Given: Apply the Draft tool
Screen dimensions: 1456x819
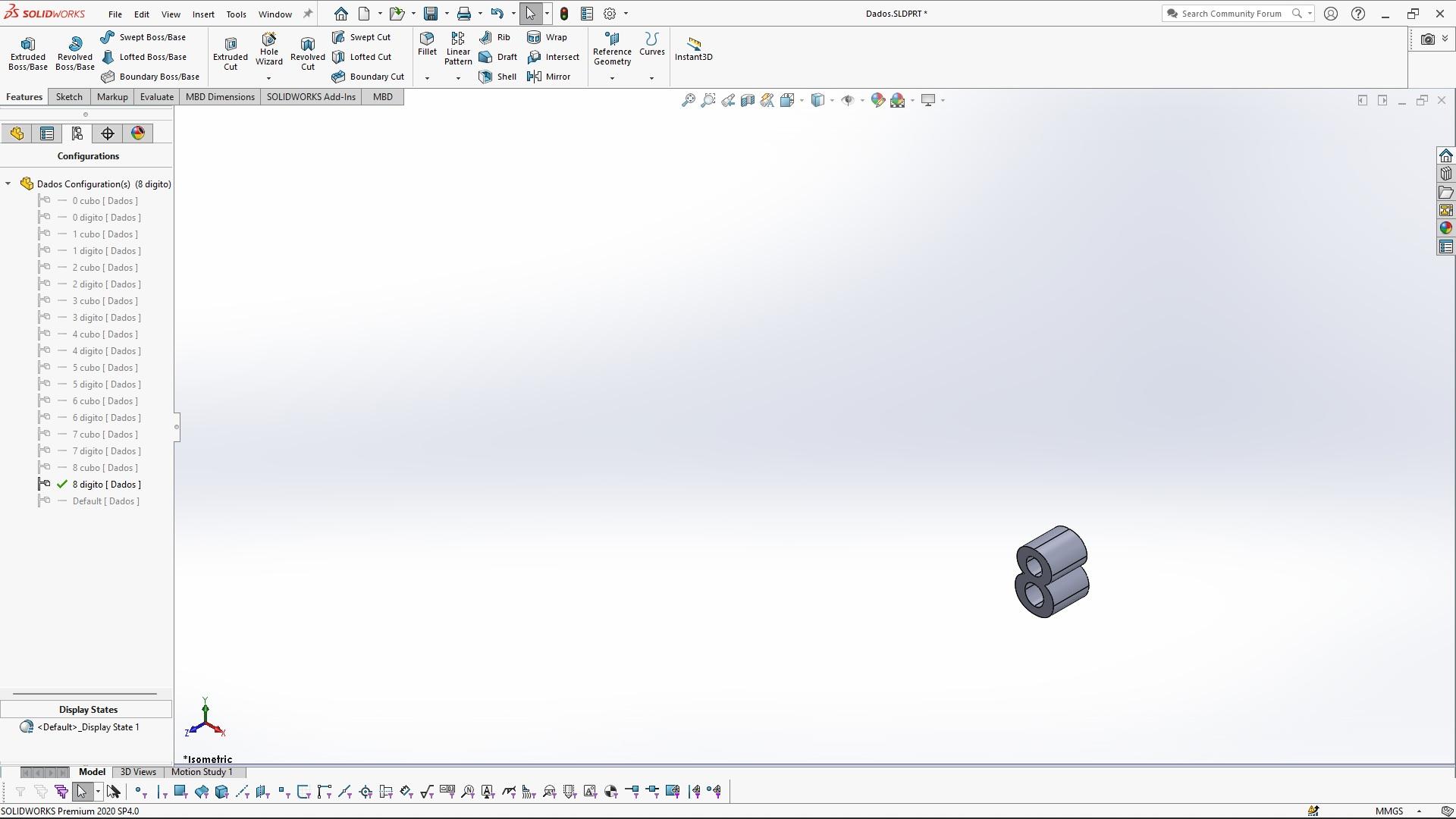Looking at the screenshot, I should (498, 57).
